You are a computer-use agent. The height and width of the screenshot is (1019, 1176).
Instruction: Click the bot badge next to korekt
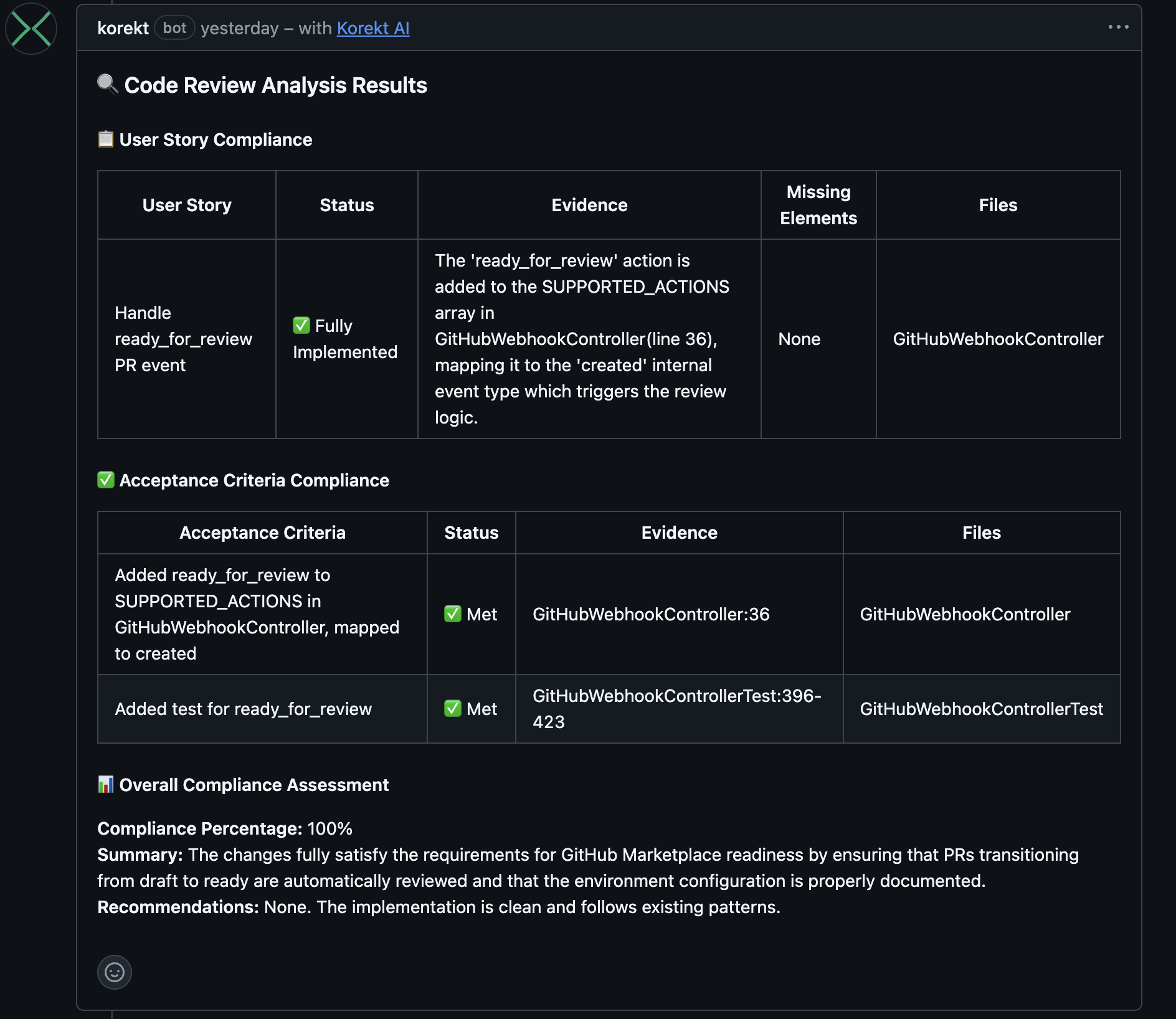pos(174,27)
